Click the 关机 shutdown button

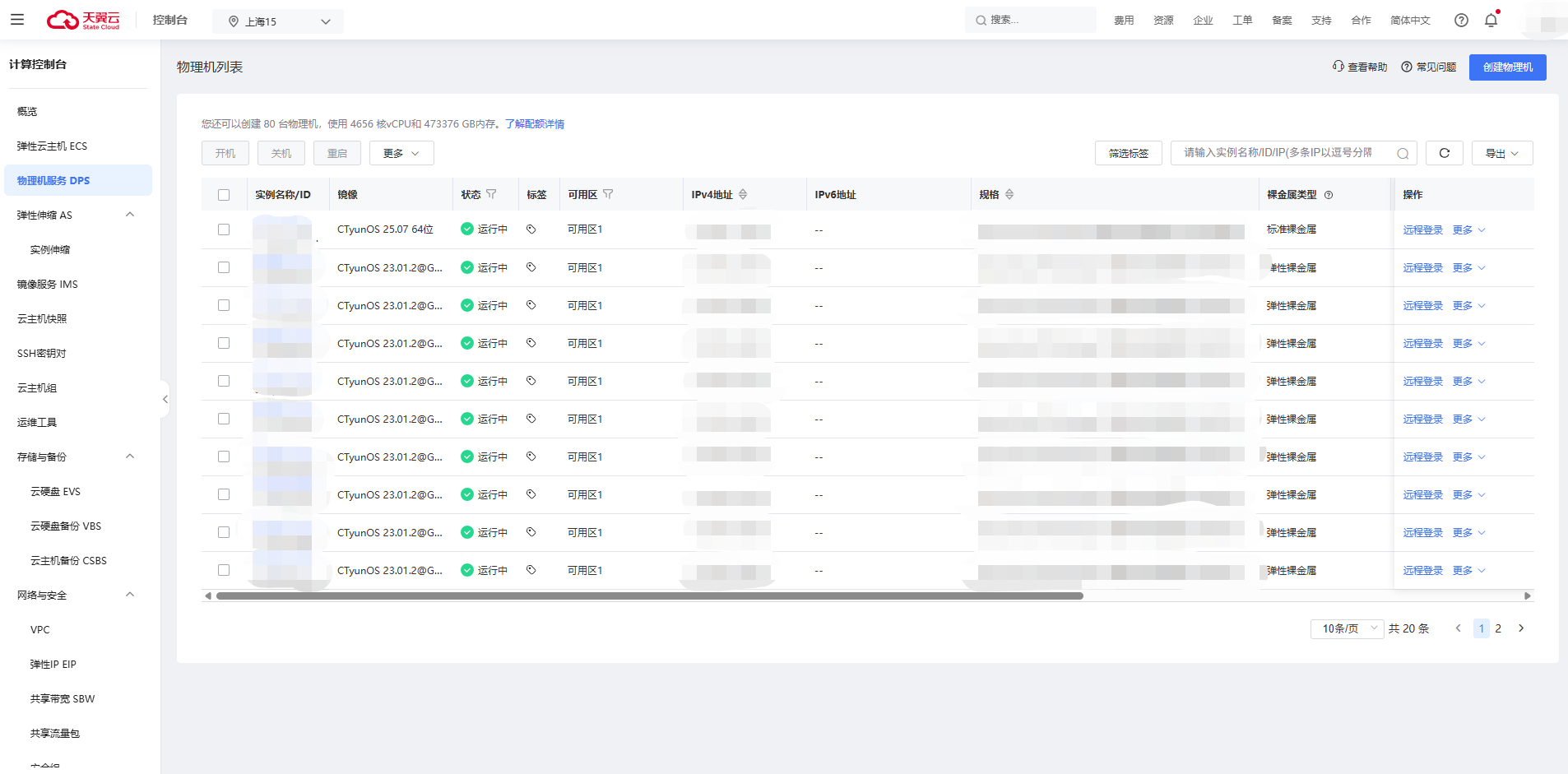coord(281,153)
